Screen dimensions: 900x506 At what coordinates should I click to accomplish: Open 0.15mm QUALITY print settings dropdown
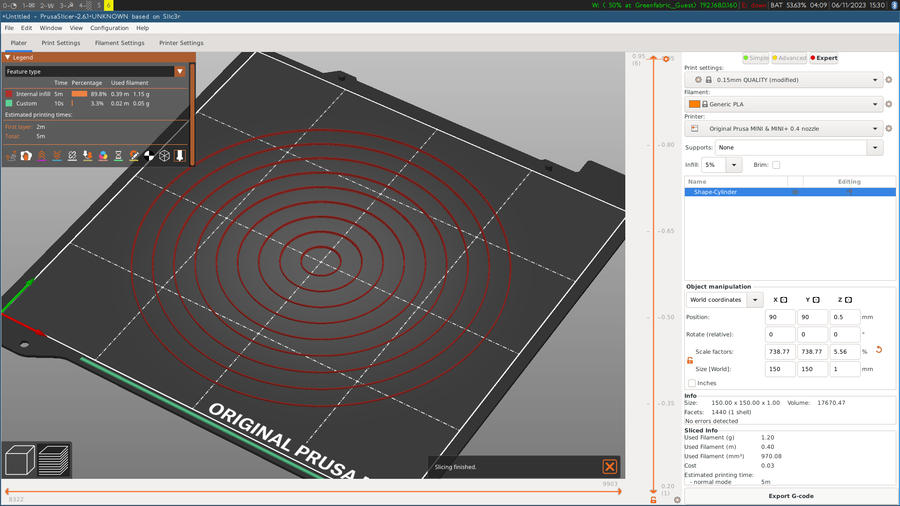[x=784, y=80]
